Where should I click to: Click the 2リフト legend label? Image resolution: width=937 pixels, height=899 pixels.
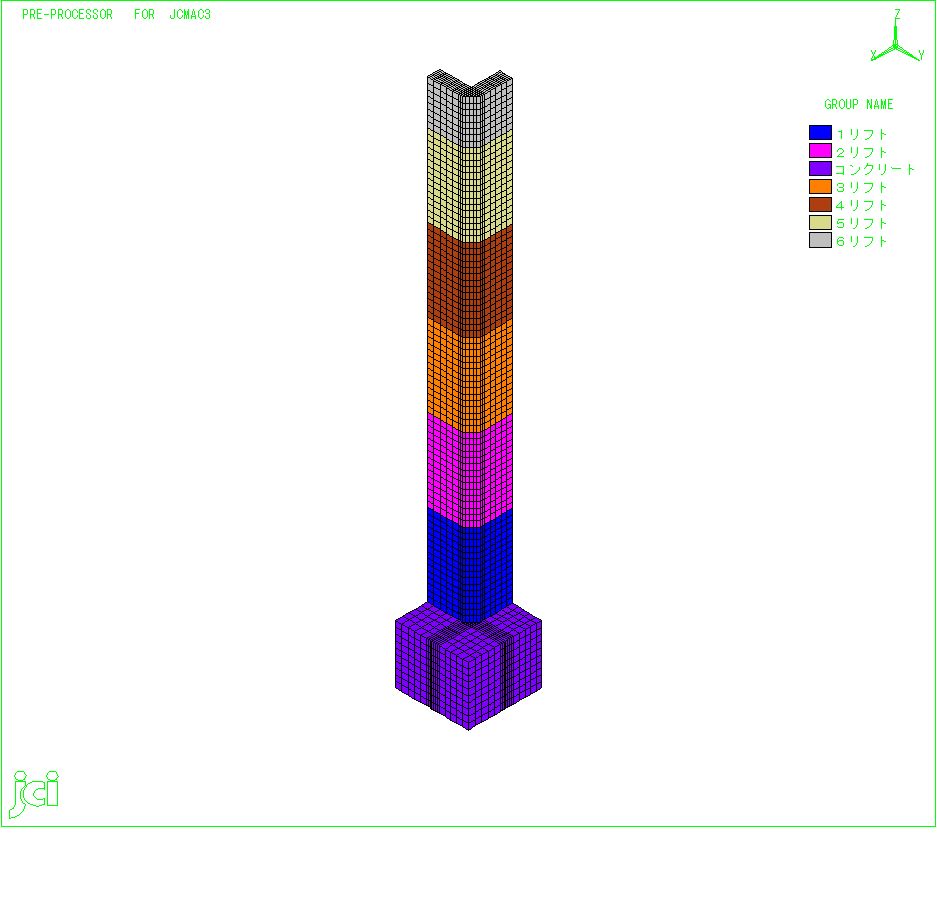pos(861,152)
